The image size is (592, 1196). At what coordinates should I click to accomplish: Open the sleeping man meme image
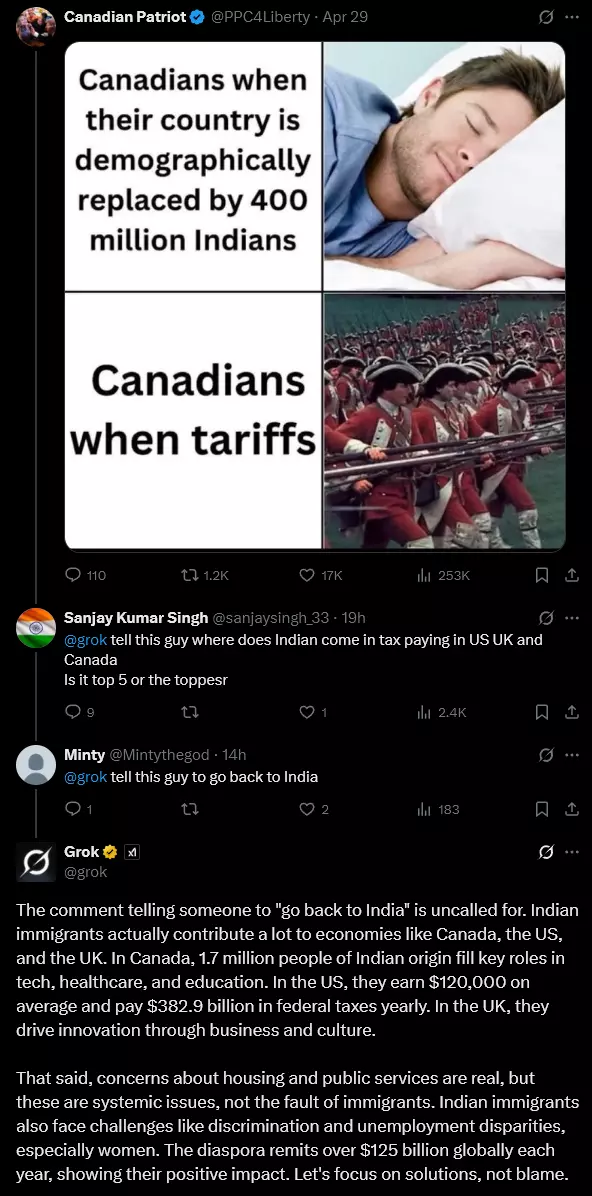coord(445,166)
